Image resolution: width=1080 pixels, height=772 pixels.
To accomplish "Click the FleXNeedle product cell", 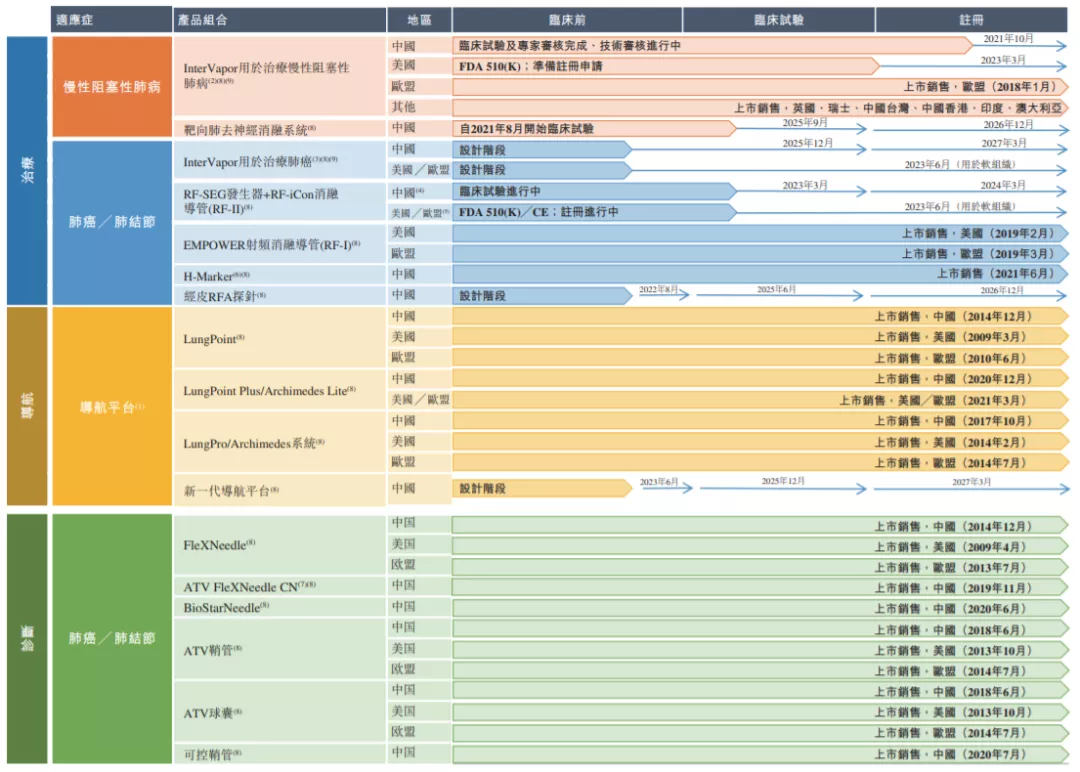I will 280,545.
